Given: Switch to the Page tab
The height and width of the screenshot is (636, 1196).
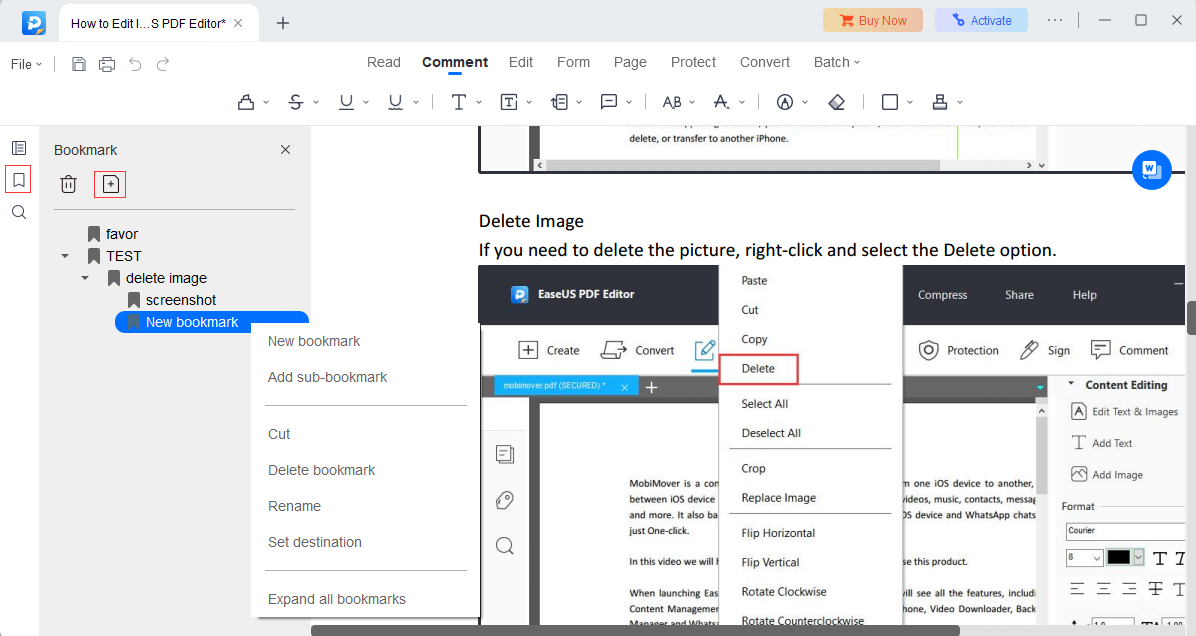Looking at the screenshot, I should [630, 63].
